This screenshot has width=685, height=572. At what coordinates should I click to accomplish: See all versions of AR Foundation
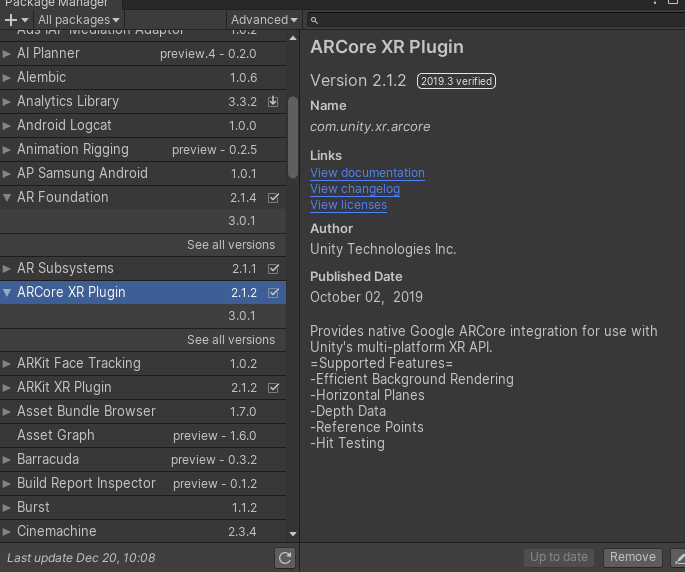[x=231, y=245]
